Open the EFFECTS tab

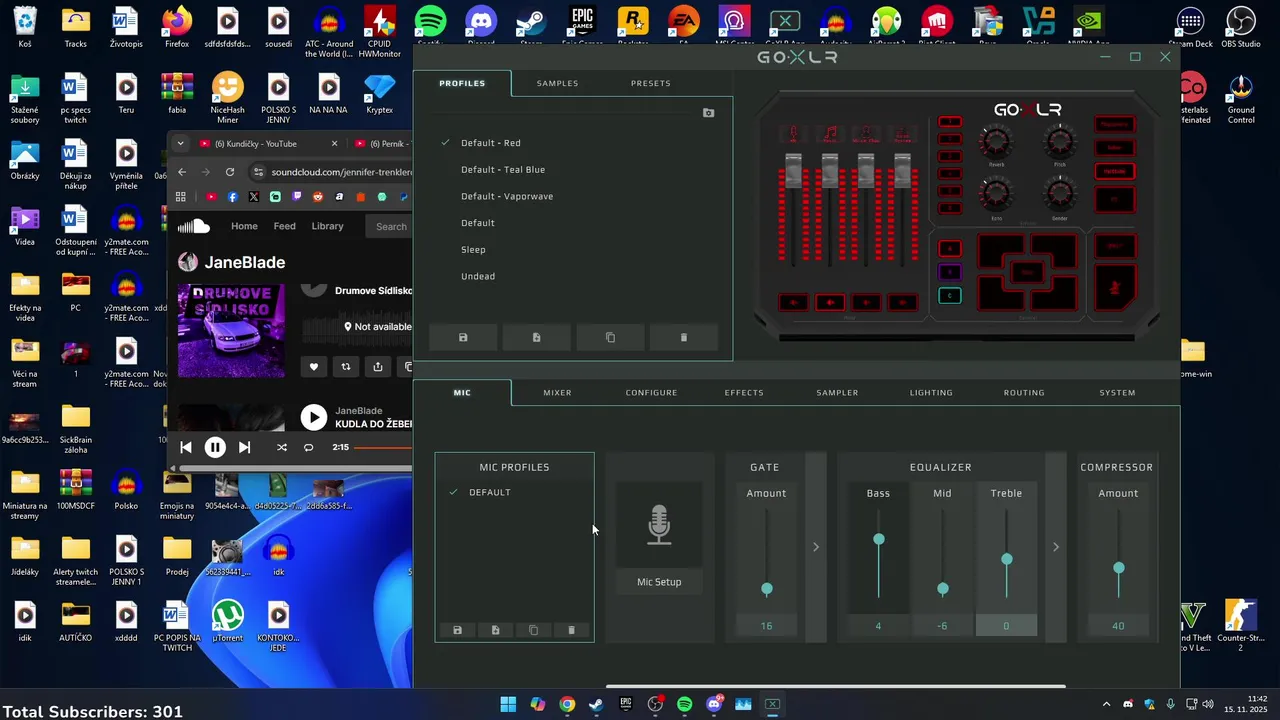pos(744,393)
